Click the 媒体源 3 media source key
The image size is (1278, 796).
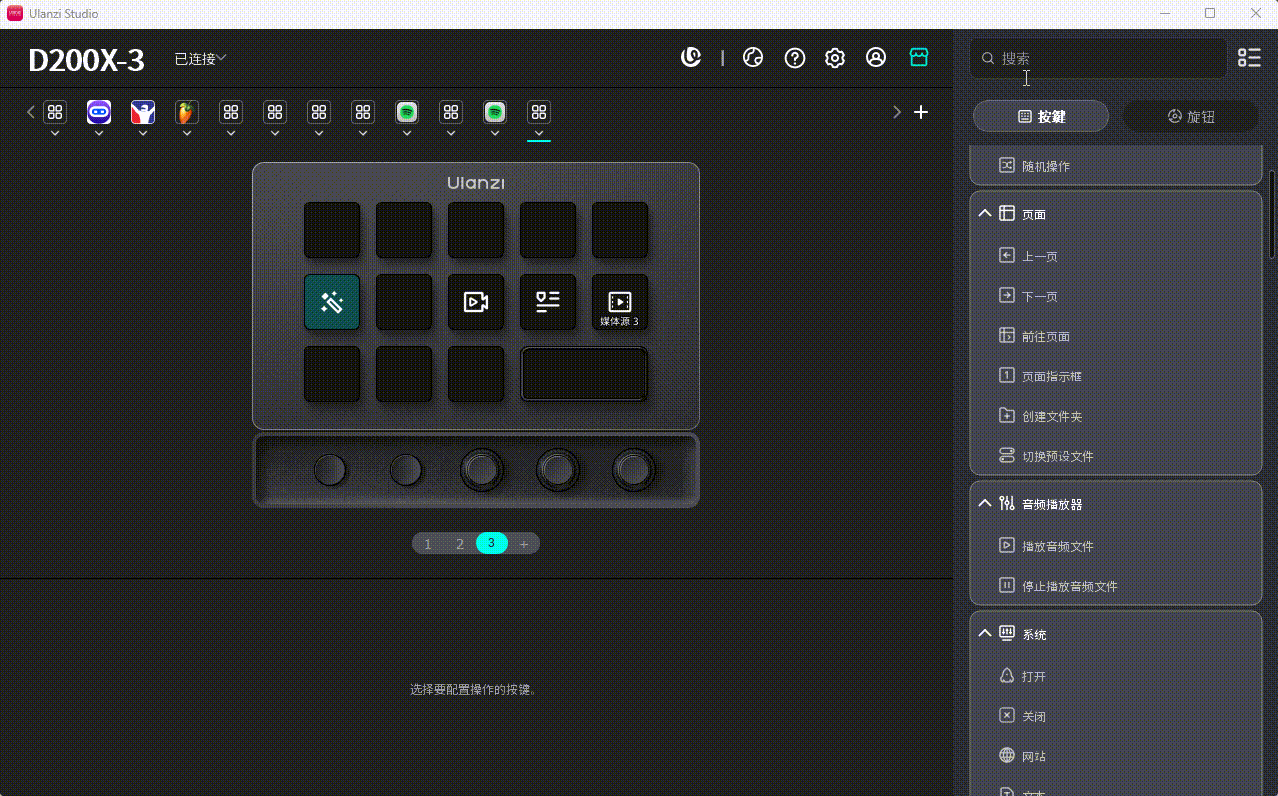click(619, 302)
